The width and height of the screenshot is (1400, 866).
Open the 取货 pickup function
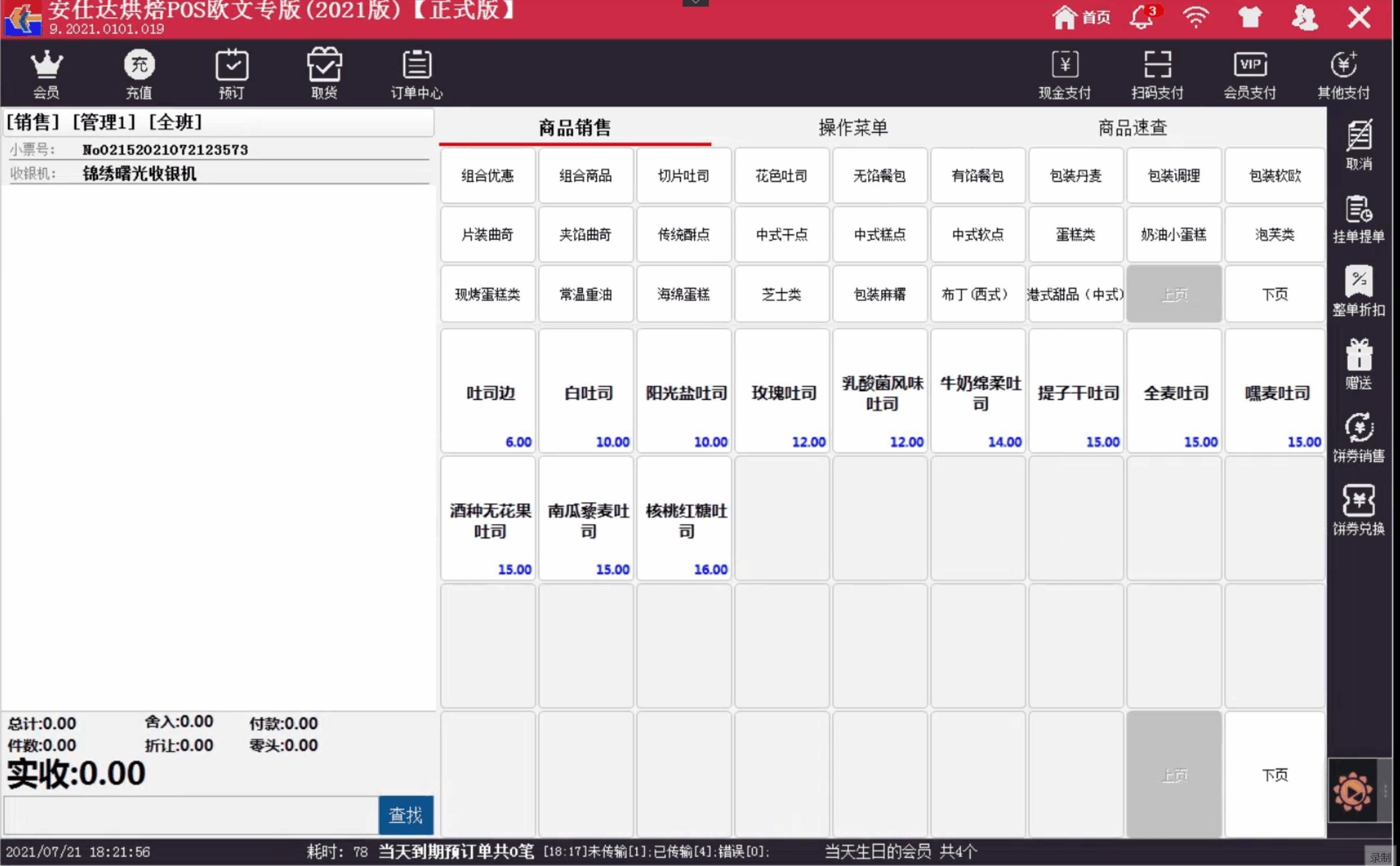pos(324,73)
